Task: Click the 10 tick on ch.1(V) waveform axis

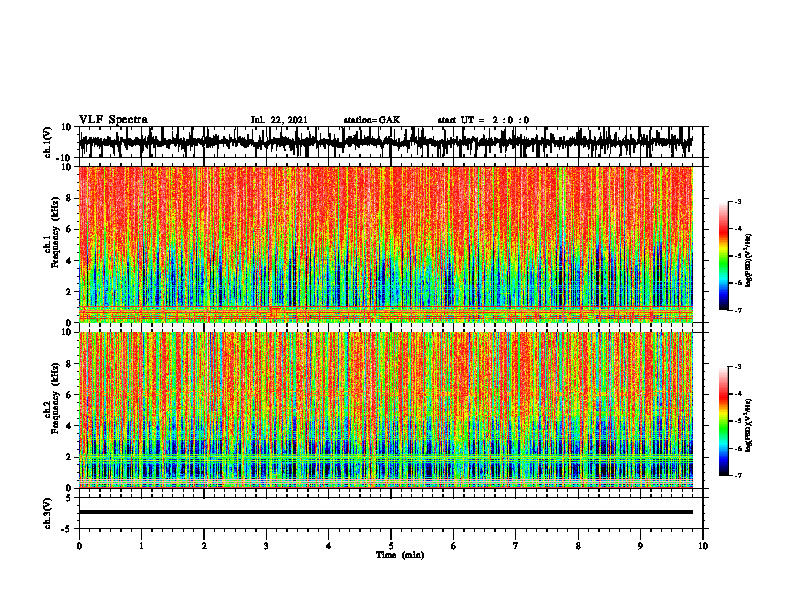Action: tap(67, 128)
